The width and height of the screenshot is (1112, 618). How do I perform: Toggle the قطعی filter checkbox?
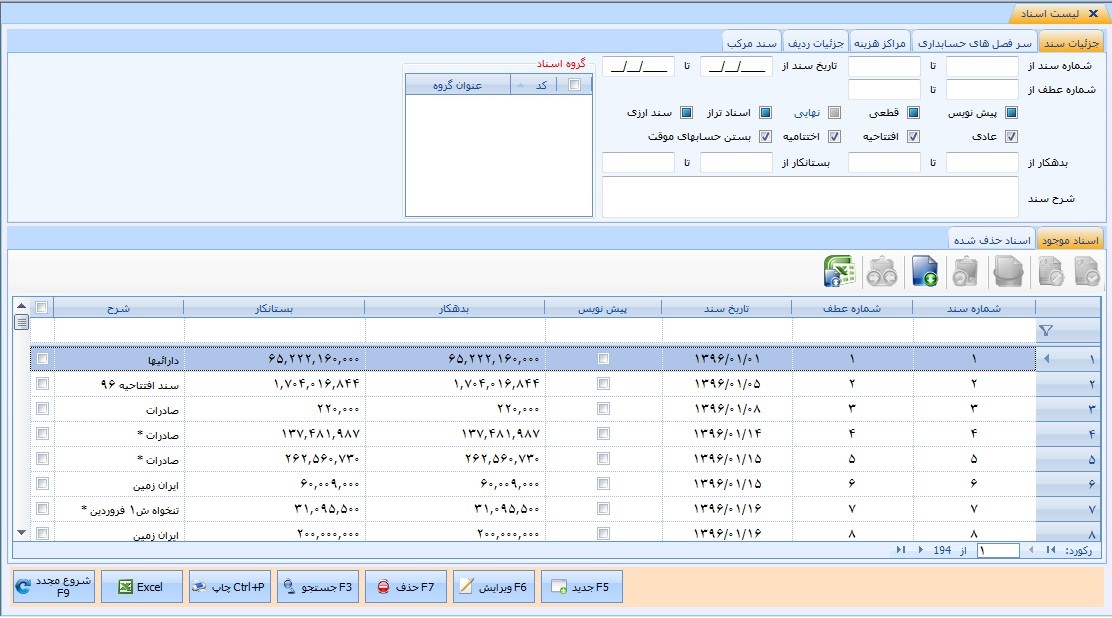(913, 113)
